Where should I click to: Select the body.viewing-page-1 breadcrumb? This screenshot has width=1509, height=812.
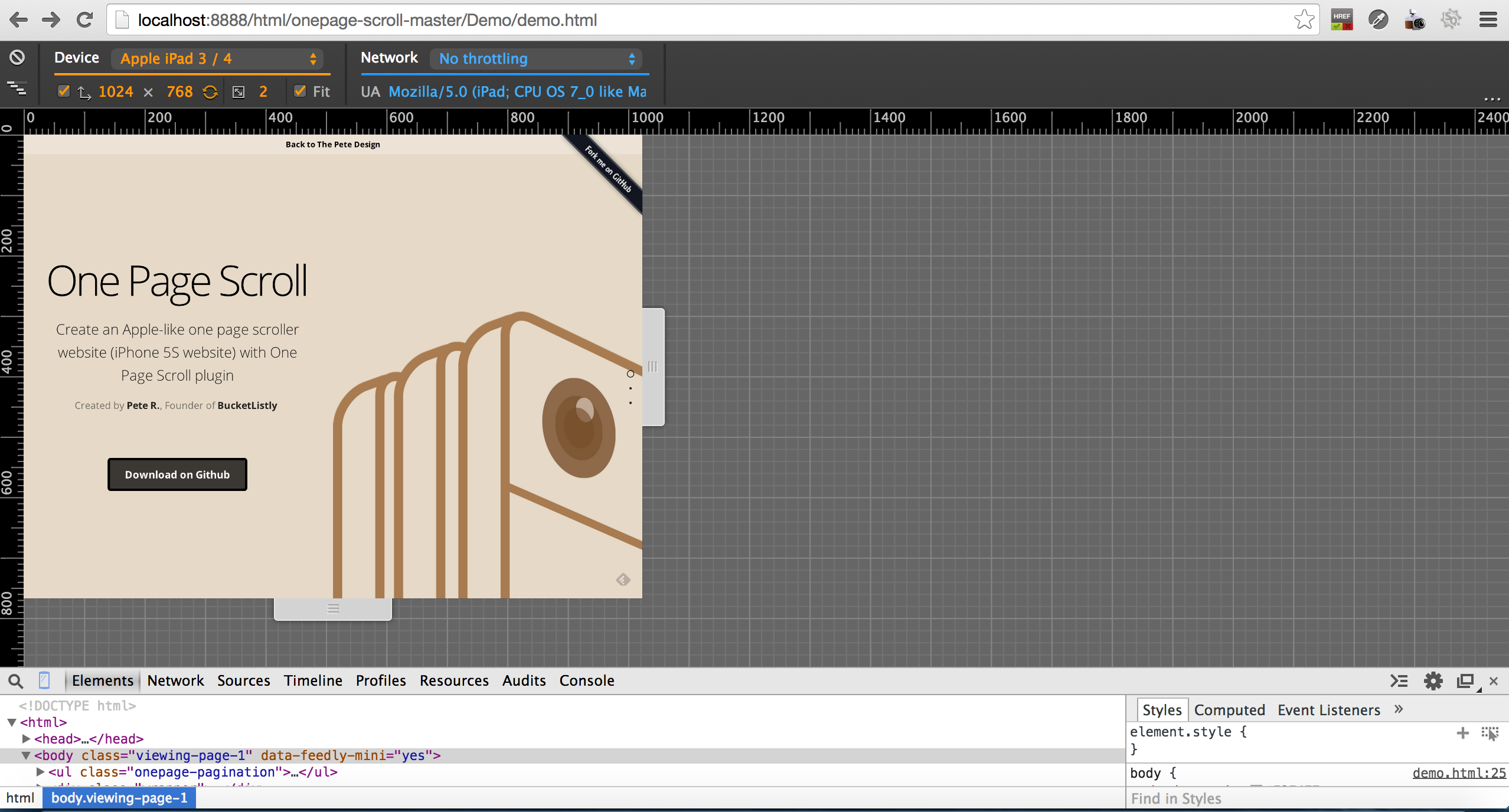[119, 798]
